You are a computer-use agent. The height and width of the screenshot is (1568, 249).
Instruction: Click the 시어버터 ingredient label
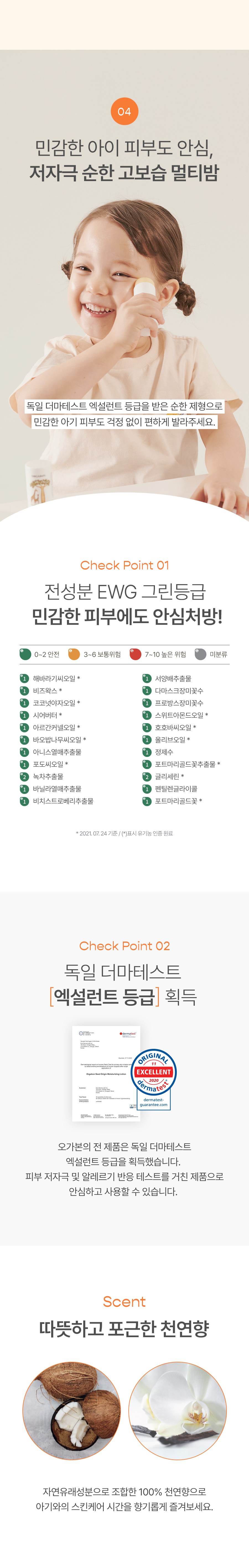(46, 715)
